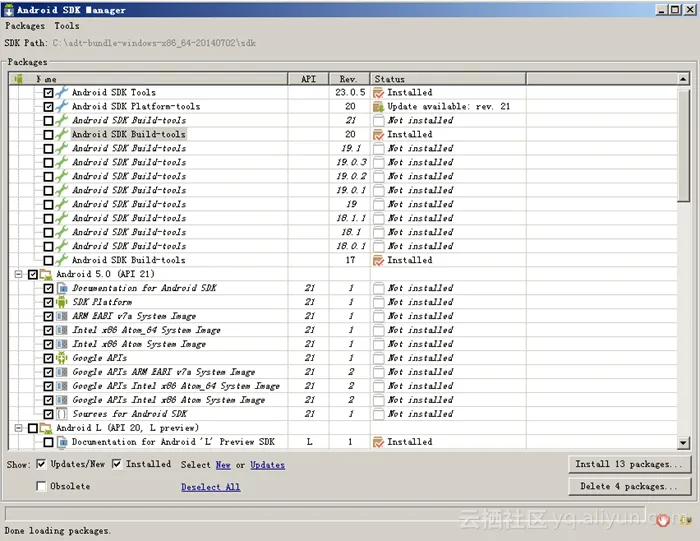Click the vertical scrollbar thumb of package list
700x541 pixels.
683,146
